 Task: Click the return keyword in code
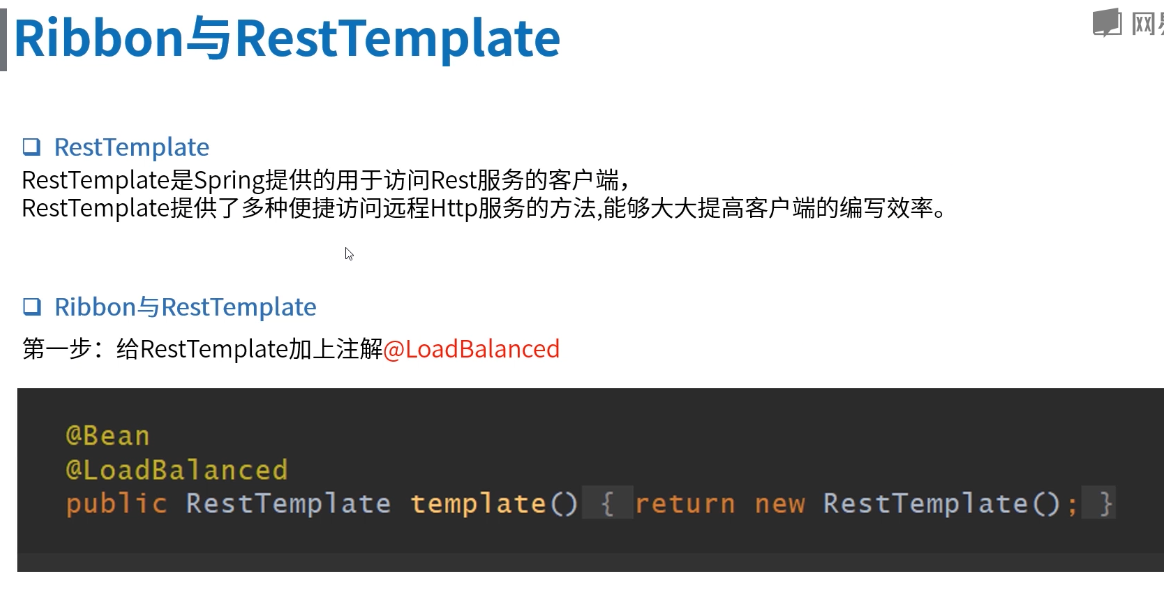pyautogui.click(x=685, y=504)
